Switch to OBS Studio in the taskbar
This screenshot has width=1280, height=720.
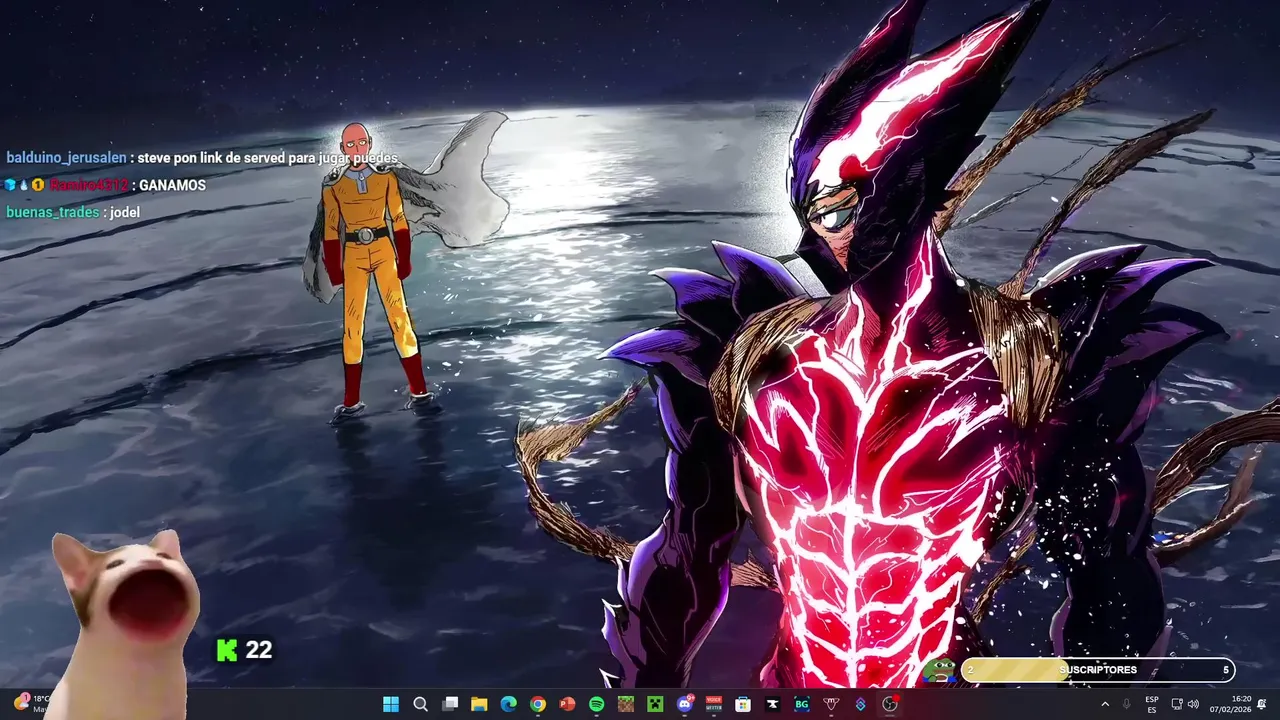coord(890,704)
